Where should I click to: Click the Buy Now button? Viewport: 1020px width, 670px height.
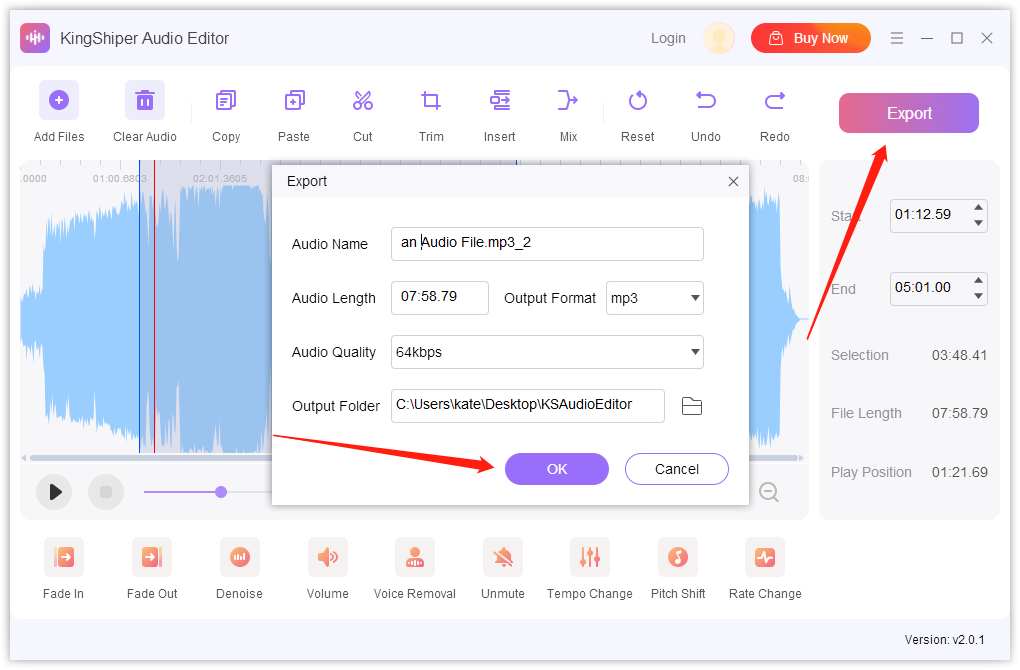coord(810,38)
